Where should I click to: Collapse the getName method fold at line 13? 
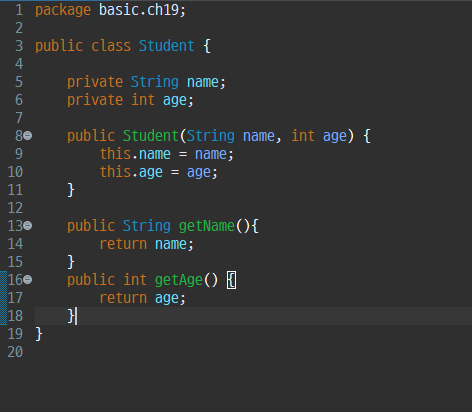click(28, 226)
